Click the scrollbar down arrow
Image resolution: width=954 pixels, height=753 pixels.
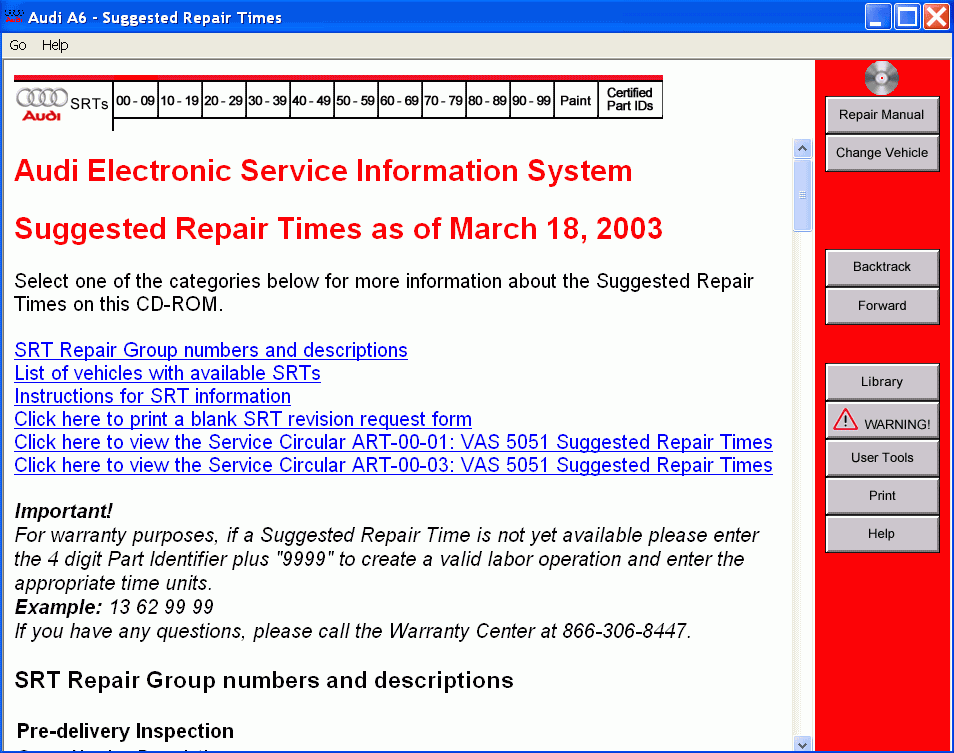(x=803, y=744)
